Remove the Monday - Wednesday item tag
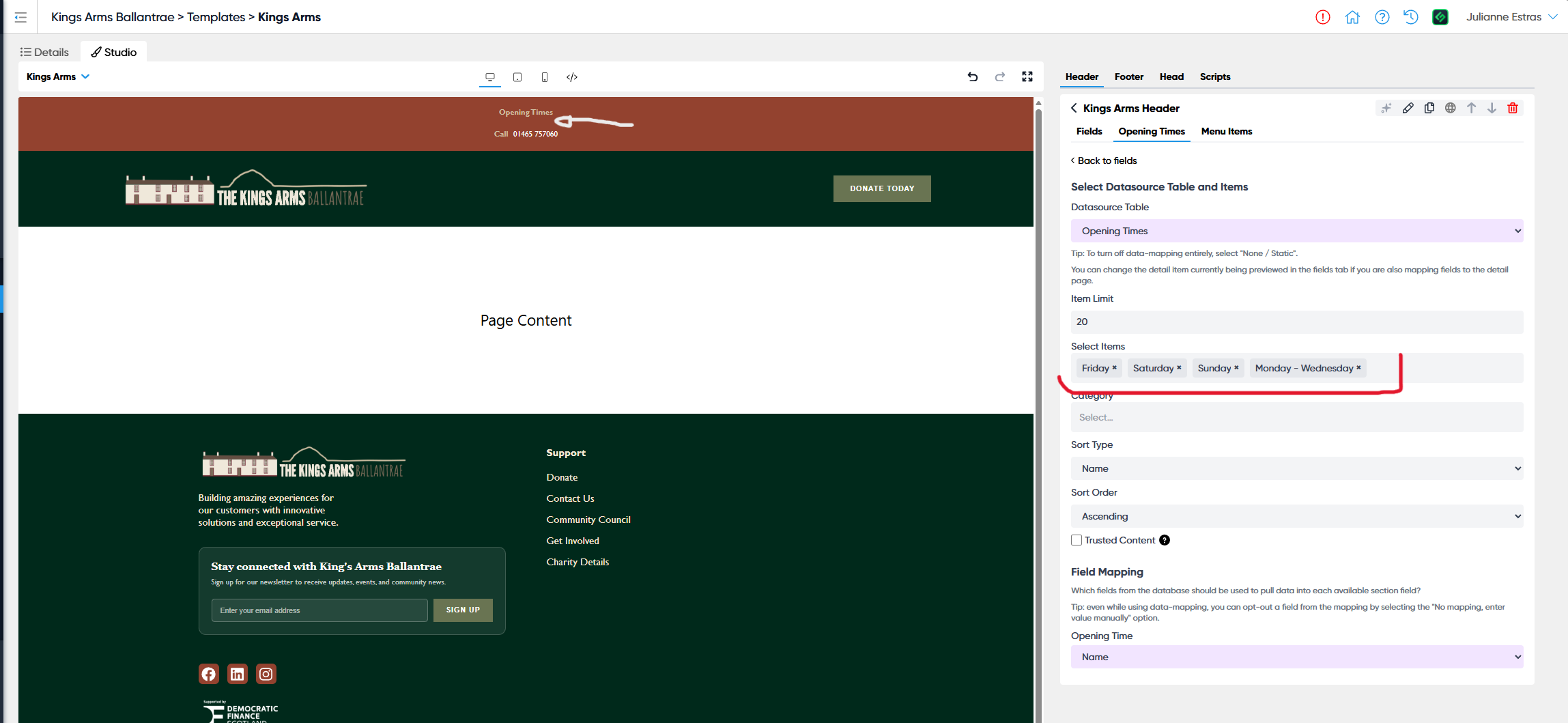The image size is (1568, 723). (x=1358, y=367)
